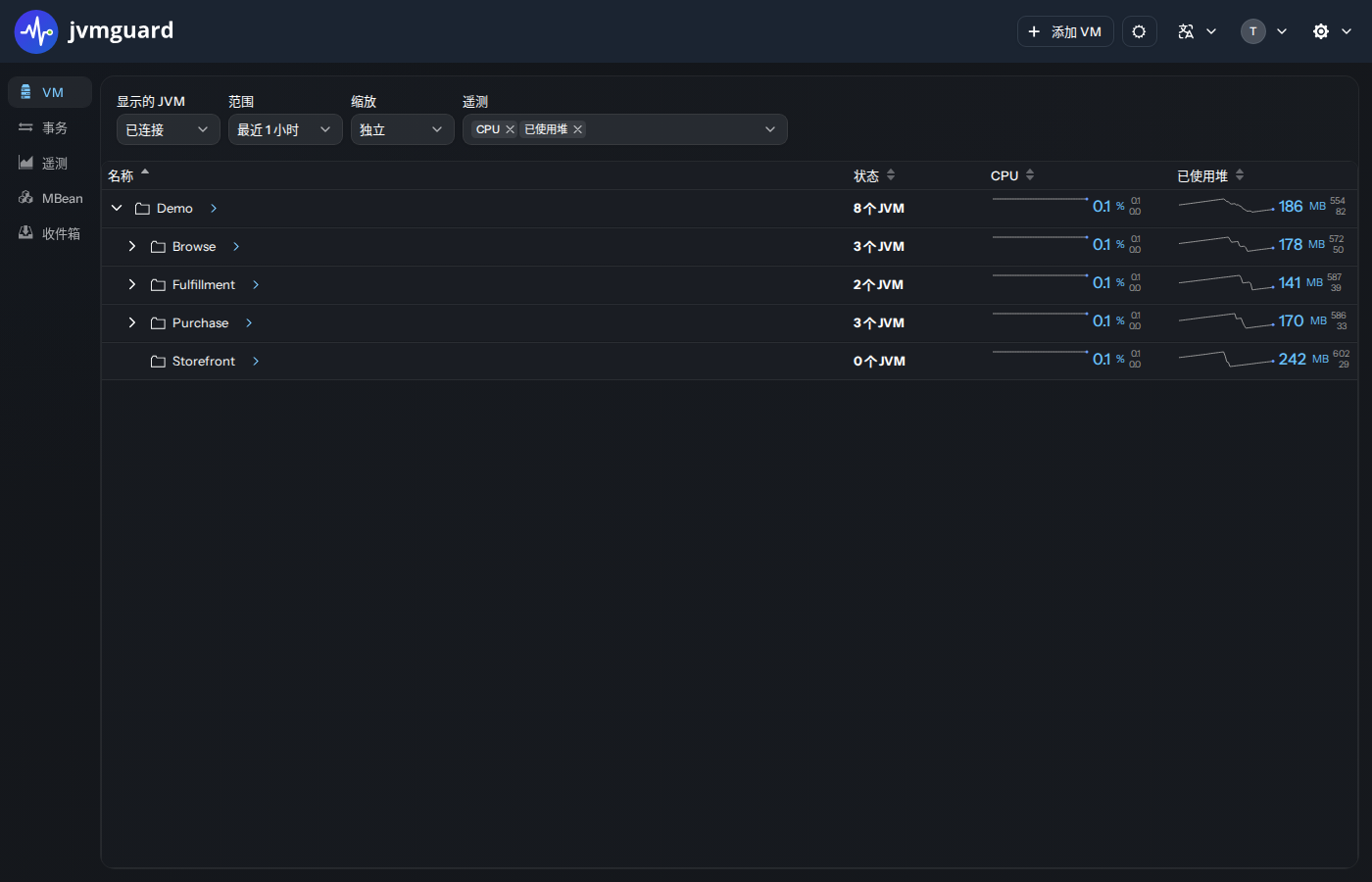
Task: Select the Fulfillment tree row name
Action: click(x=204, y=284)
